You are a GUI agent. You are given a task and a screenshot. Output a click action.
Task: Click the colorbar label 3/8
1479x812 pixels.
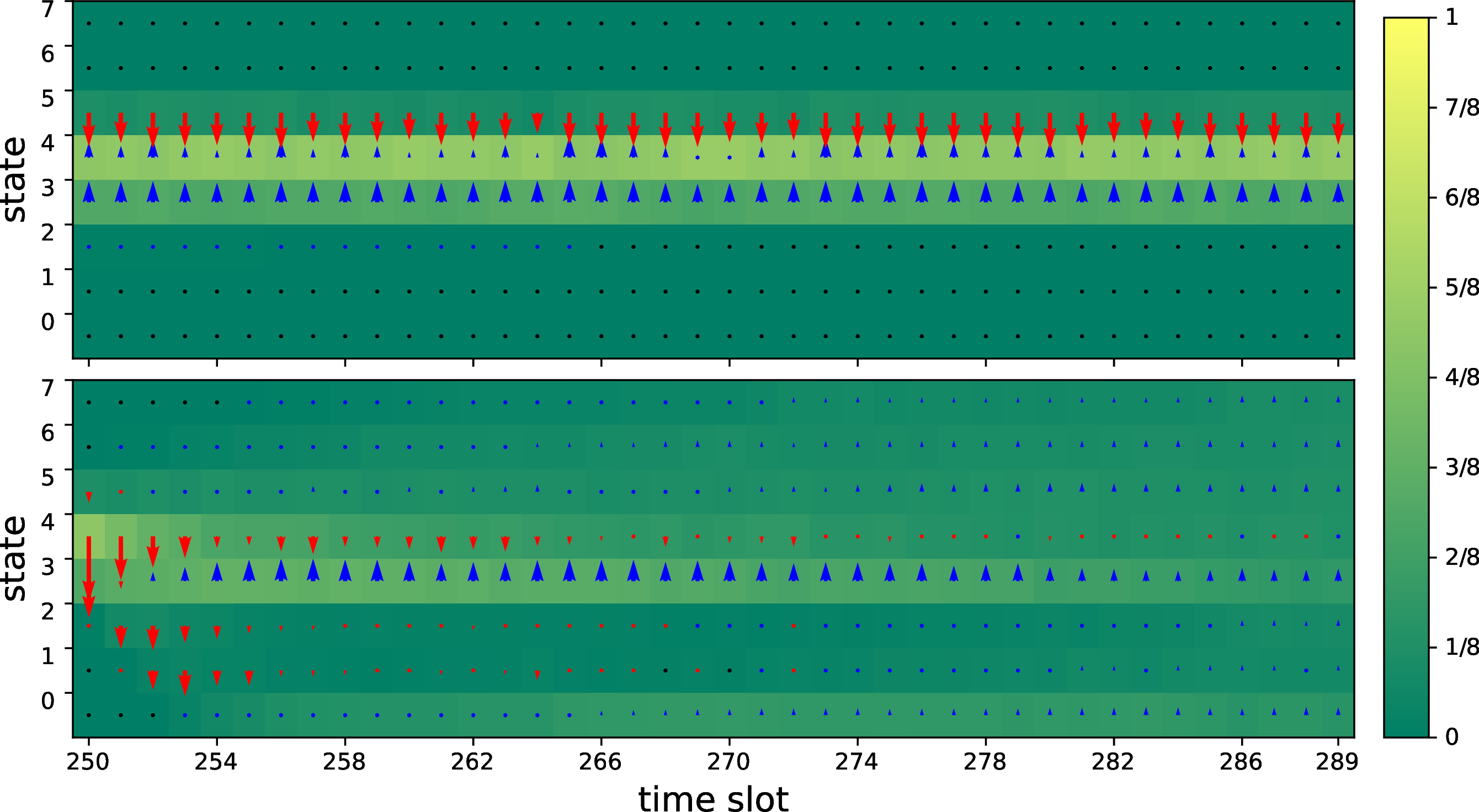(x=1462, y=467)
